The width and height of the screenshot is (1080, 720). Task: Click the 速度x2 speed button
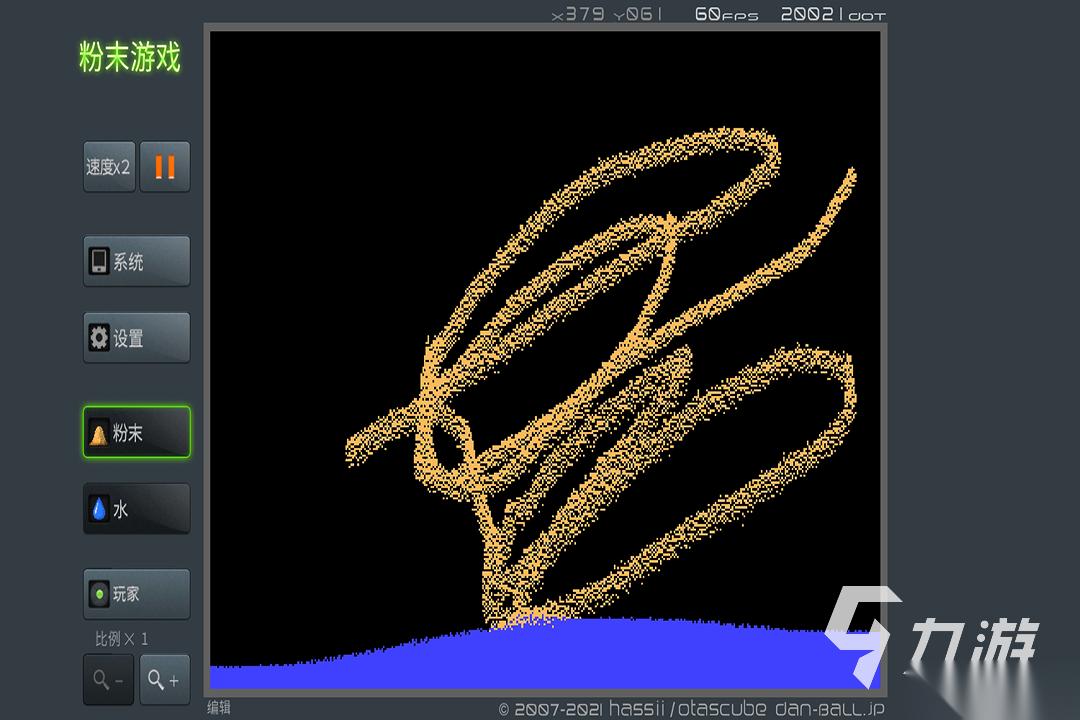pyautogui.click(x=109, y=167)
